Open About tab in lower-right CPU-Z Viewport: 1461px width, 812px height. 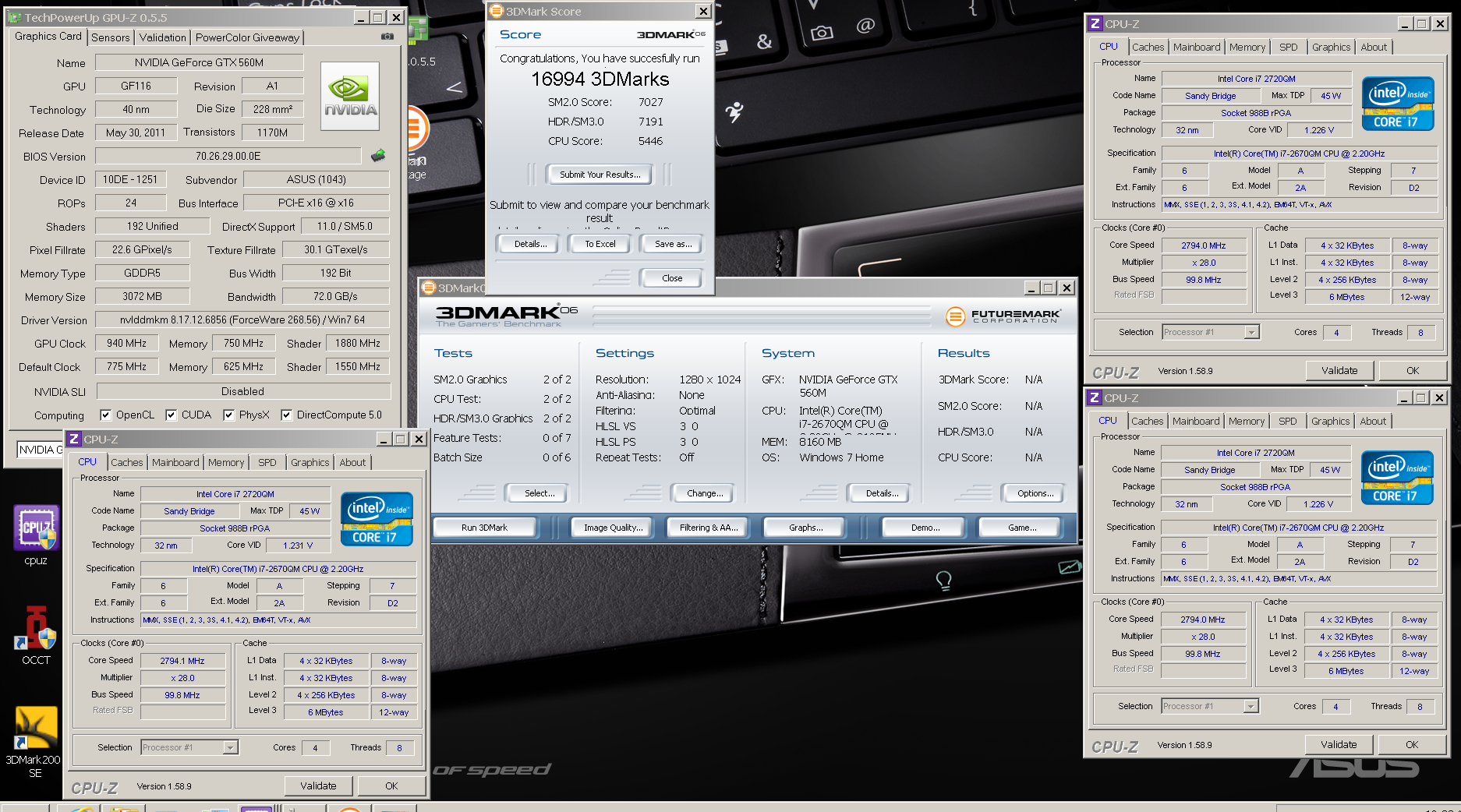1373,421
